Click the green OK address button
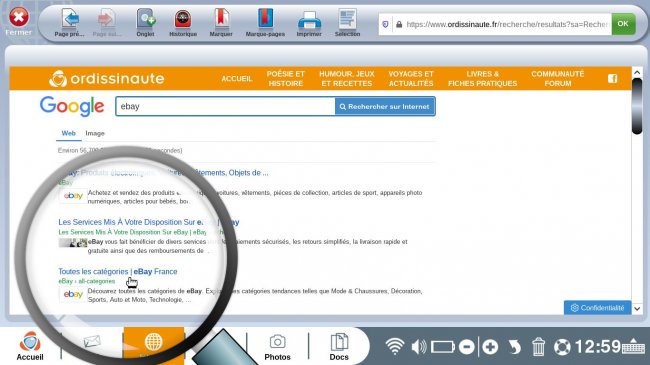Image resolution: width=650 pixels, height=365 pixels. point(623,24)
